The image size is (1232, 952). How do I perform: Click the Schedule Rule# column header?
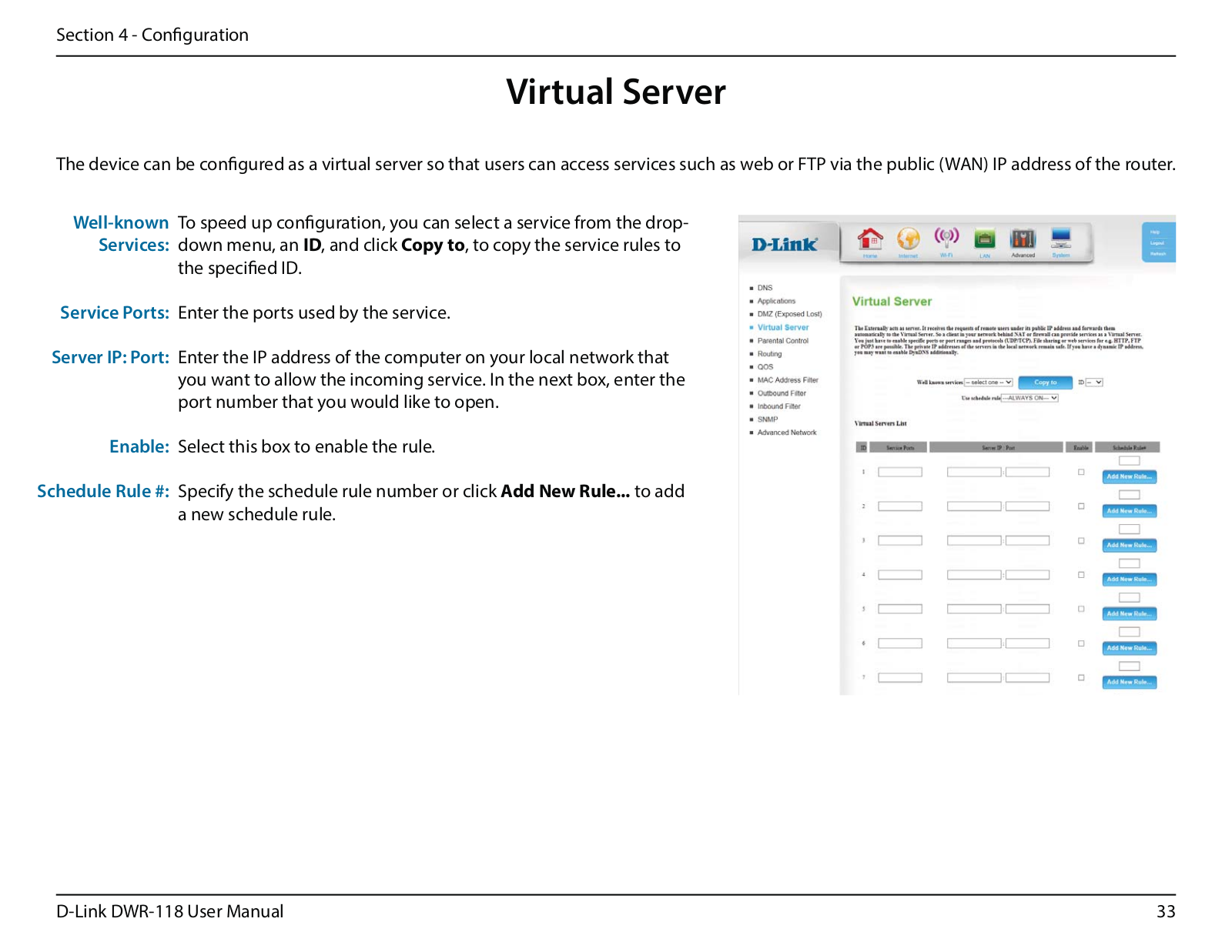[x=1129, y=447]
